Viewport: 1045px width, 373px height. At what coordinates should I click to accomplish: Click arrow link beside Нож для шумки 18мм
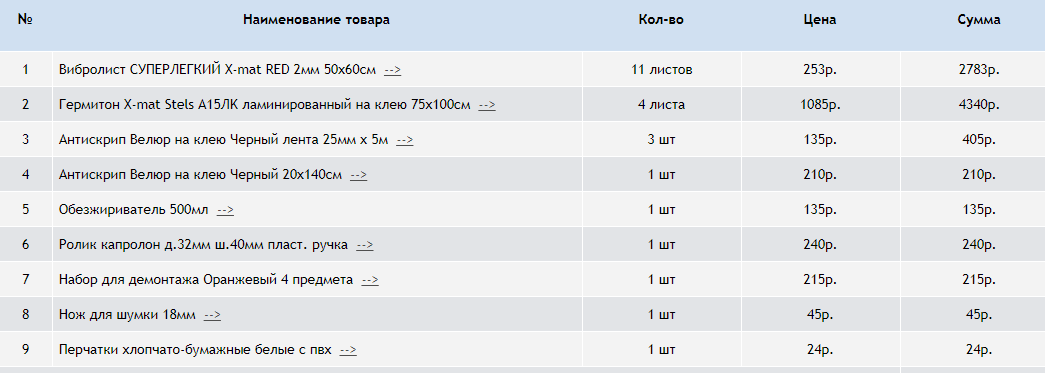pyautogui.click(x=212, y=316)
